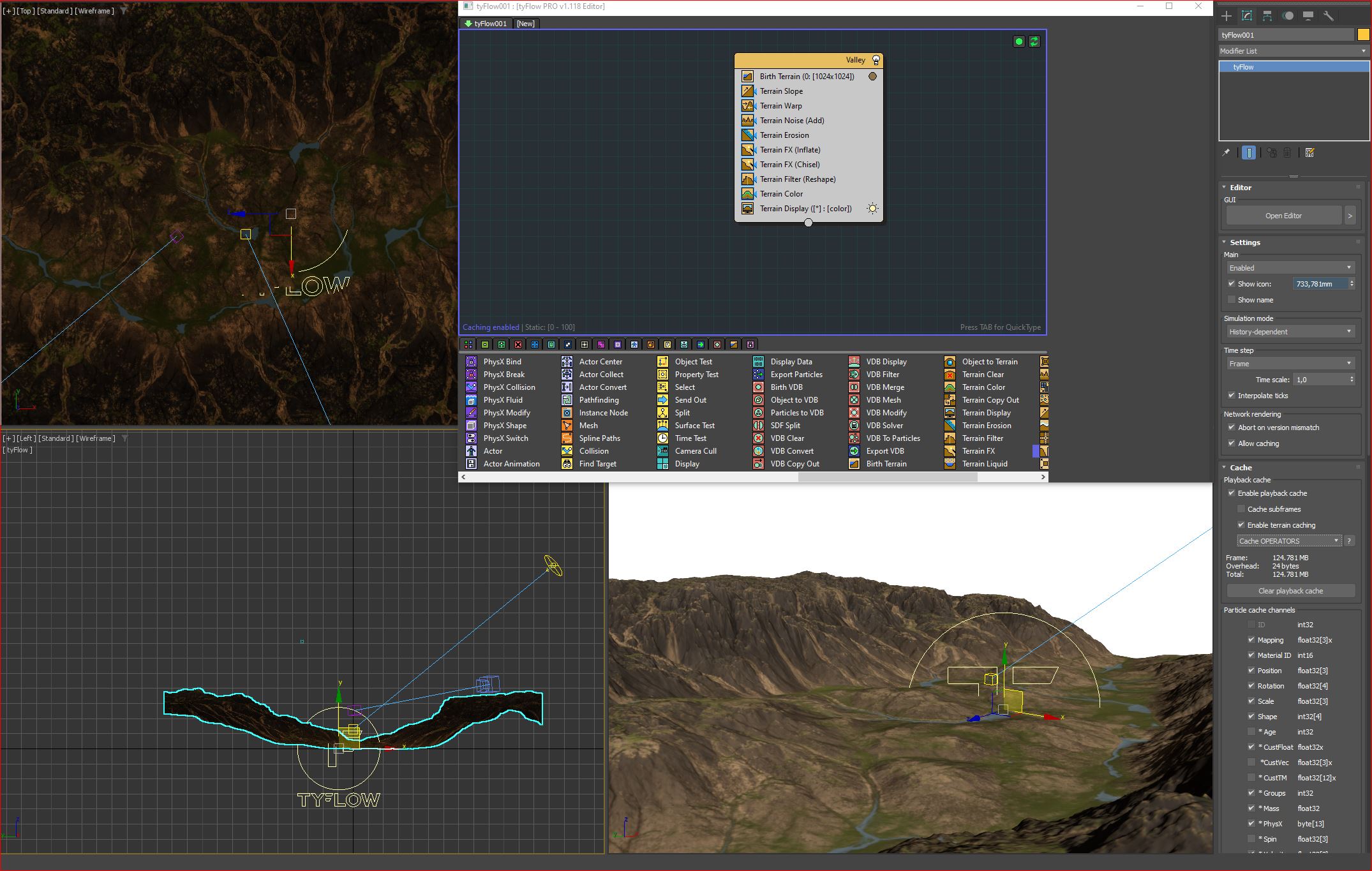
Task: Select the PhysX Bind operator icon
Action: coord(471,362)
